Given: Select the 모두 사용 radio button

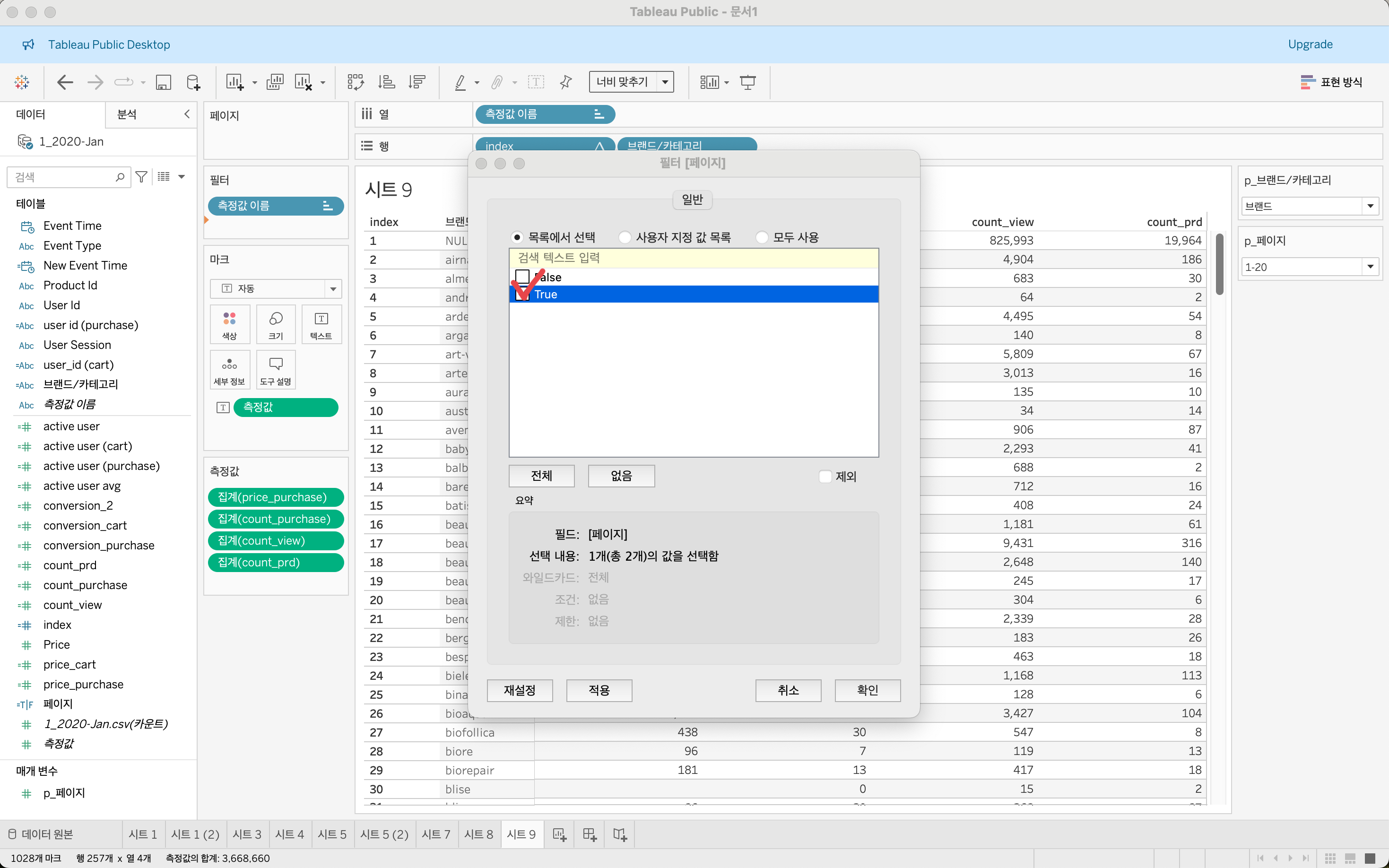Looking at the screenshot, I should [x=762, y=237].
